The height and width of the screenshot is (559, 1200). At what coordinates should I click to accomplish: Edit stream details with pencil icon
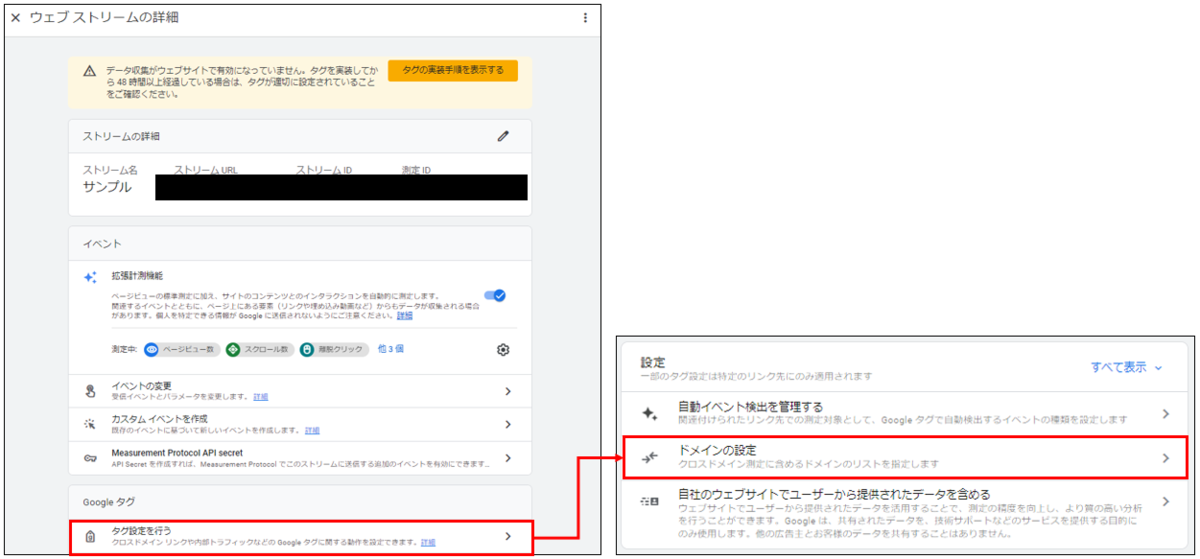pos(503,136)
